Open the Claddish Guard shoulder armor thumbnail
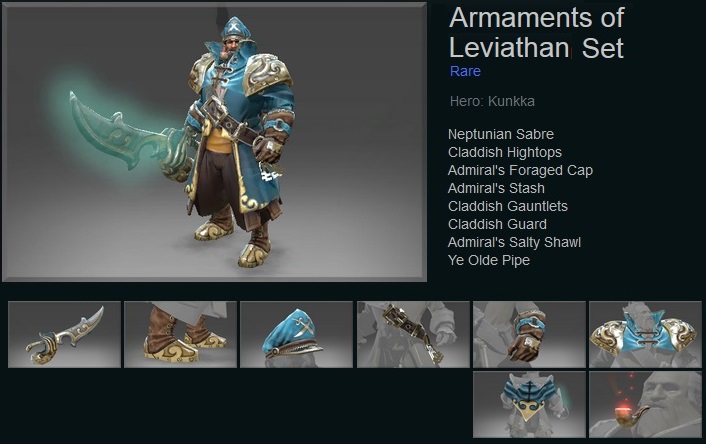Viewport: 706px width, 444px height. coord(645,334)
